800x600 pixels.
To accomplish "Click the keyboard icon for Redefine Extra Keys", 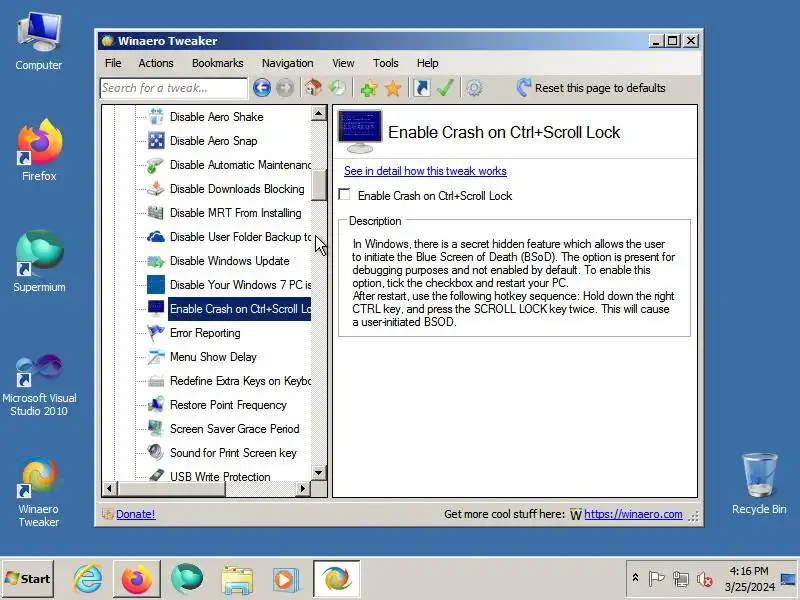I will (156, 381).
